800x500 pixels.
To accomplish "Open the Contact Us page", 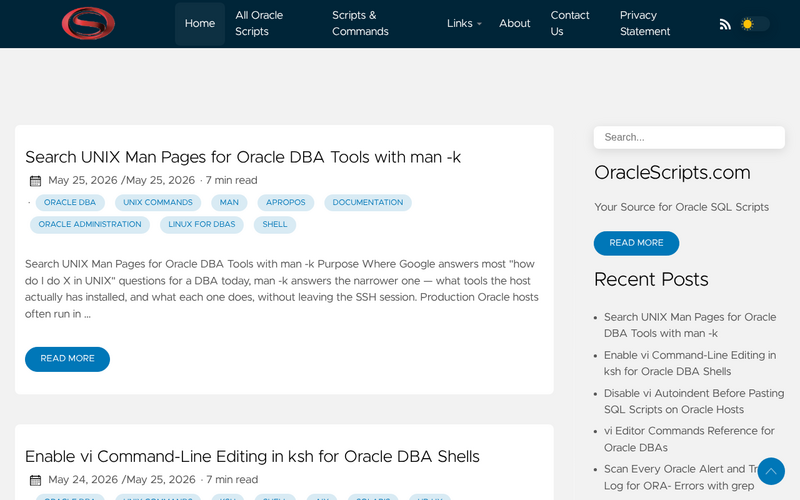I will click(x=570, y=23).
